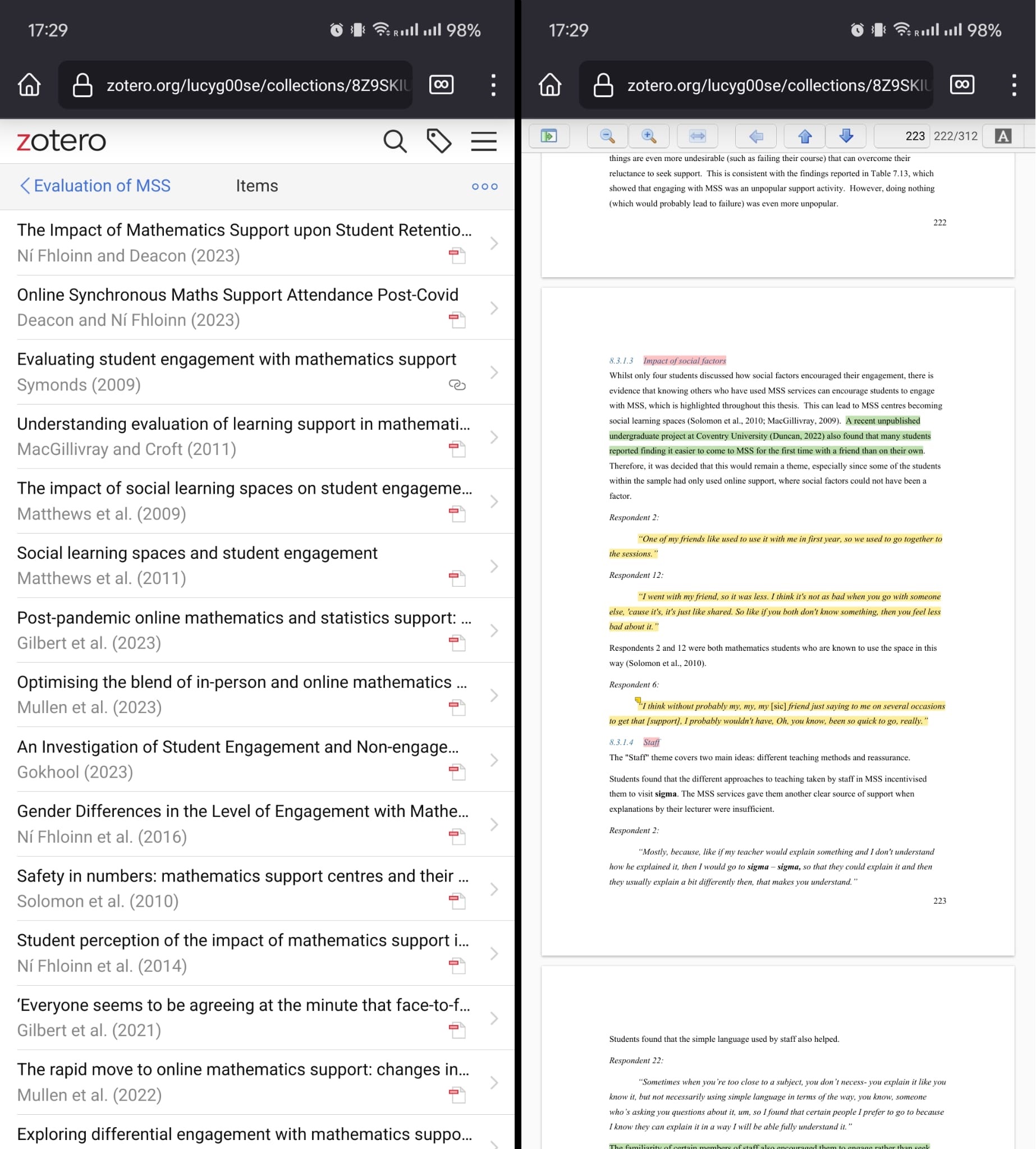1036x1149 pixels.
Task: Open the three-circle more options menu
Action: tap(484, 187)
